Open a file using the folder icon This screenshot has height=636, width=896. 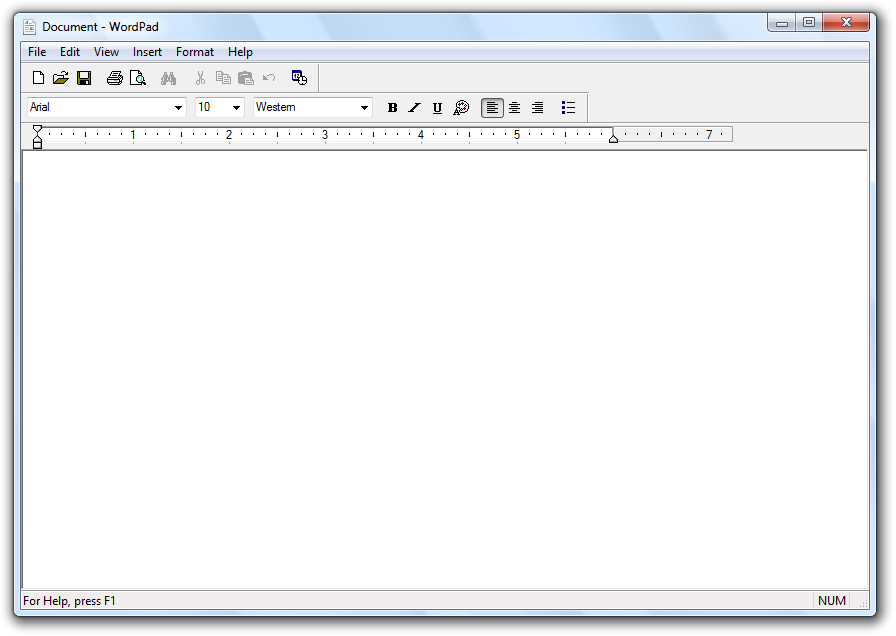[x=61, y=78]
